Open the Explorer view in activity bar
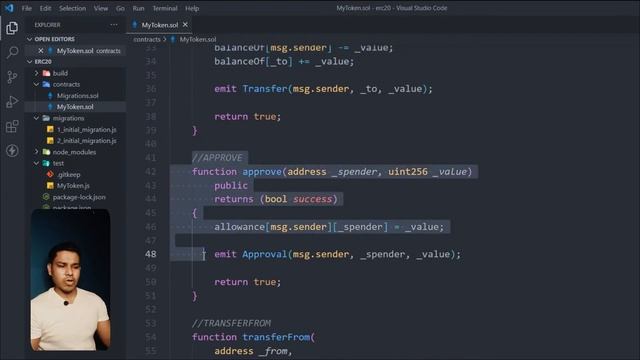640x360 pixels. point(12,28)
